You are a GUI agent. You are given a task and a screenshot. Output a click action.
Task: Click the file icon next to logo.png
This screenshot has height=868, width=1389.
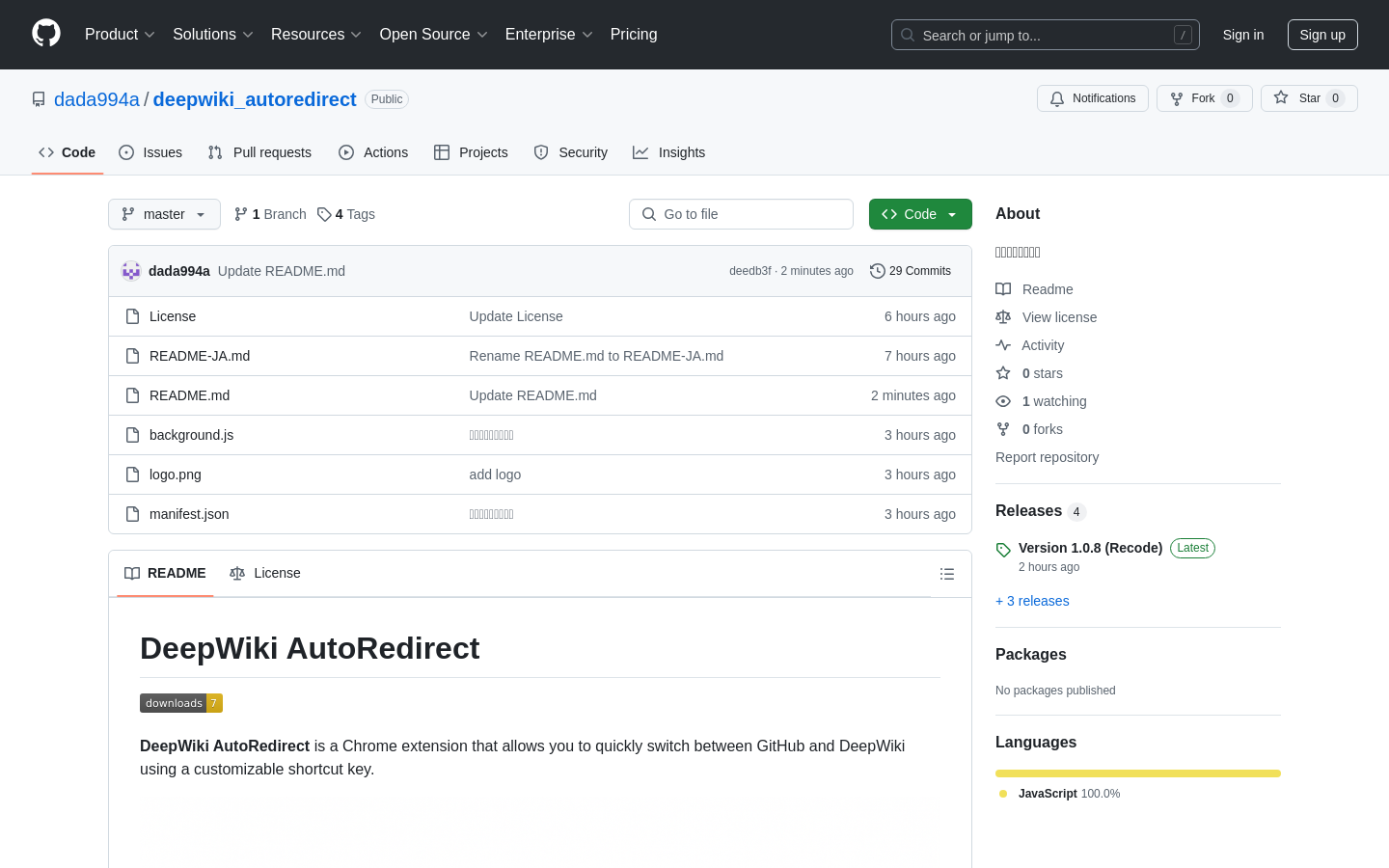click(x=133, y=475)
